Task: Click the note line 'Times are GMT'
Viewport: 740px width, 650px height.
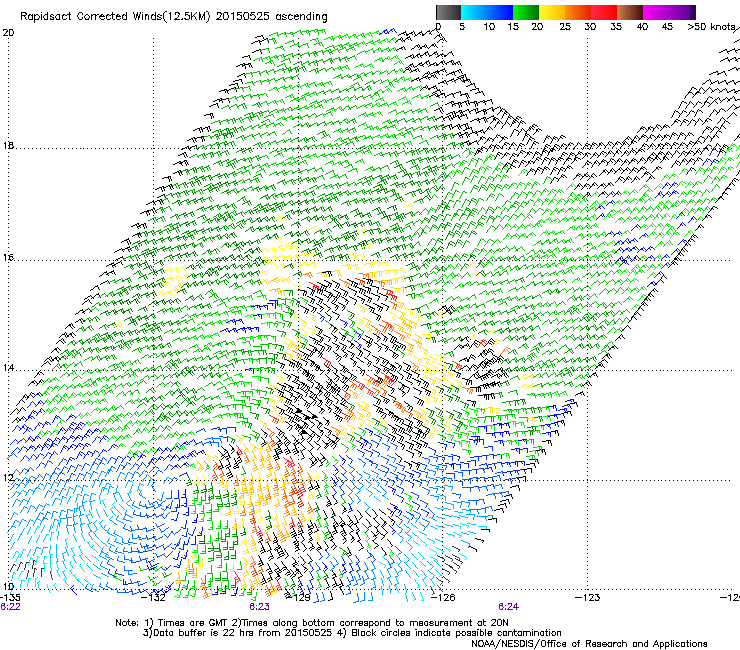Action: [194, 623]
